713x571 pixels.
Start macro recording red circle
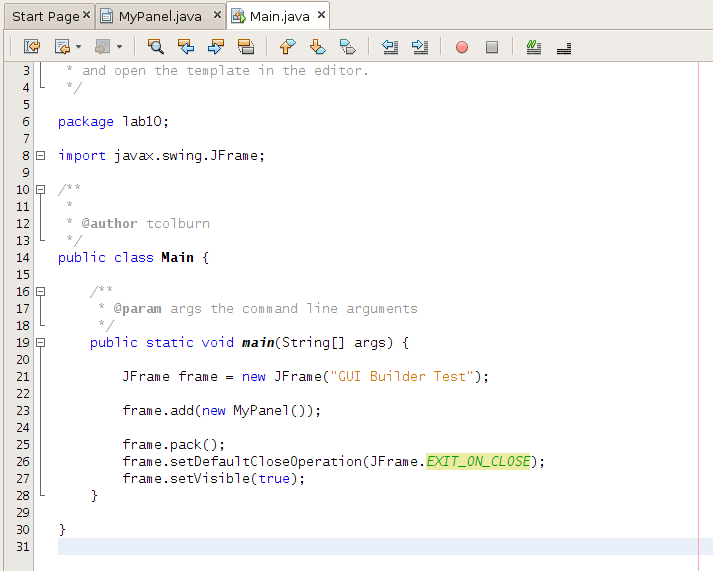tap(462, 47)
